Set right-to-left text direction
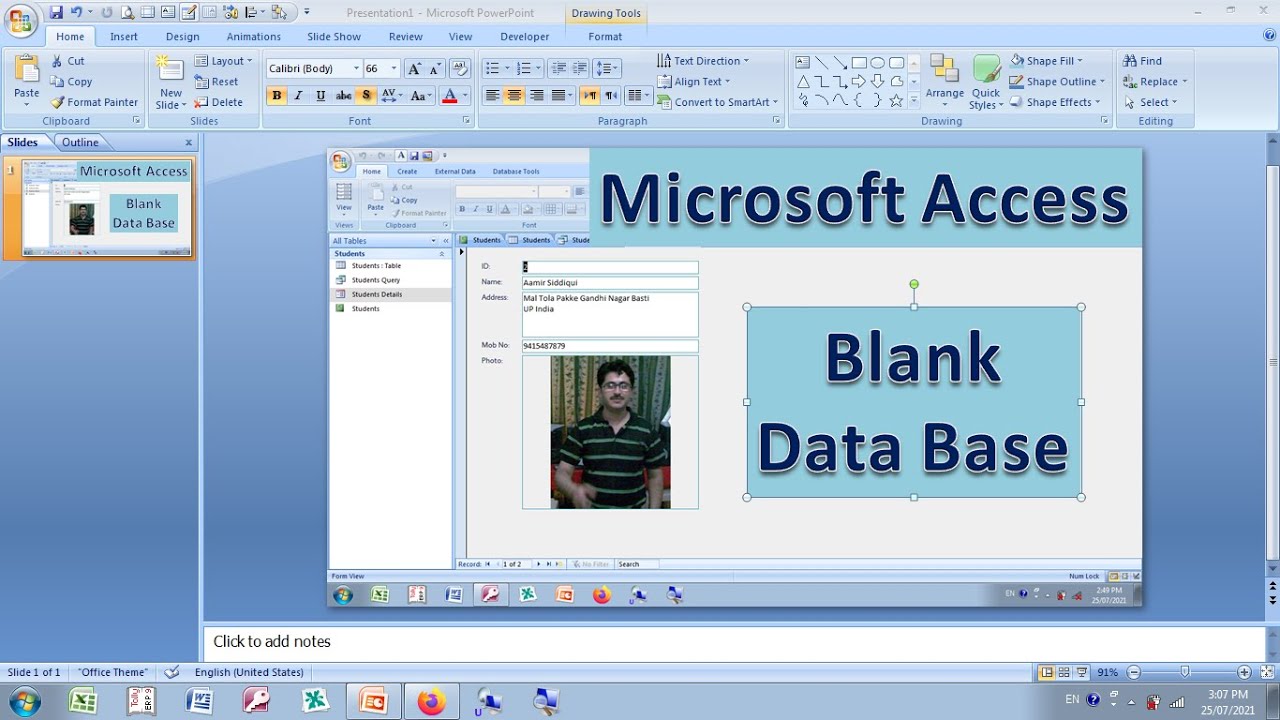Screen dimensions: 1280x720 click(x=611, y=96)
